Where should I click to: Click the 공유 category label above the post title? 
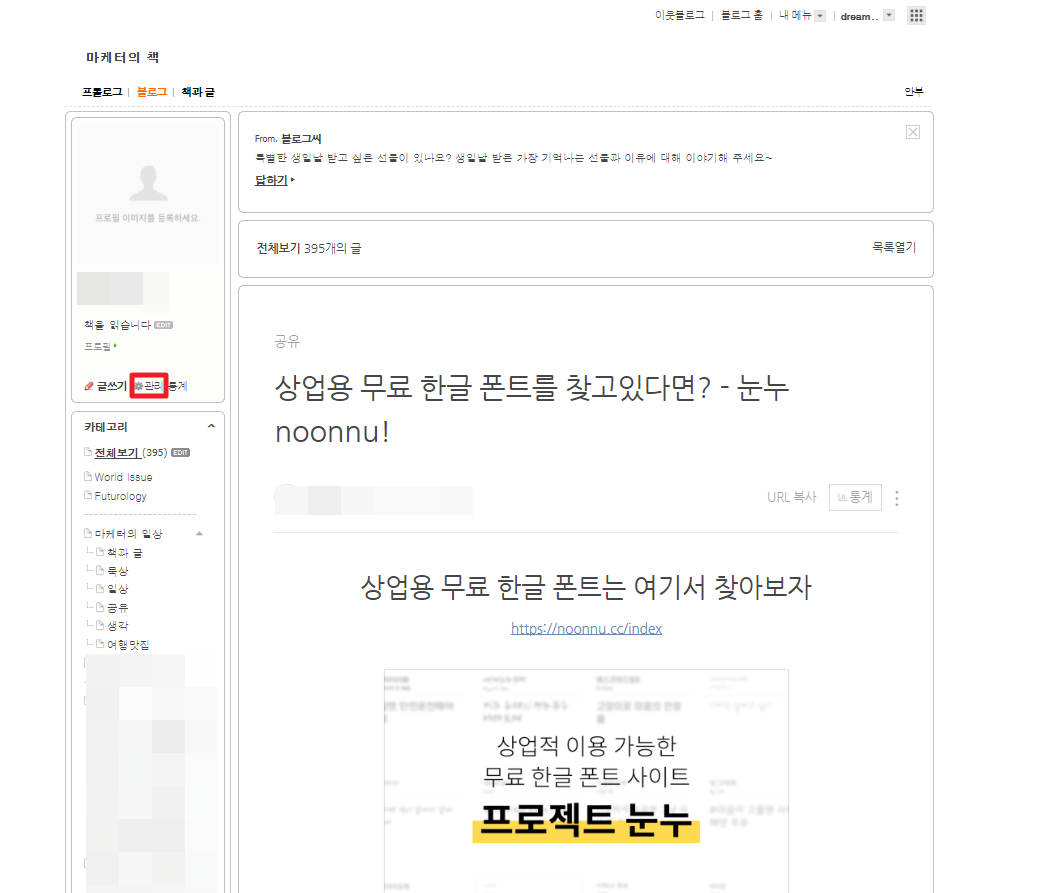point(287,341)
